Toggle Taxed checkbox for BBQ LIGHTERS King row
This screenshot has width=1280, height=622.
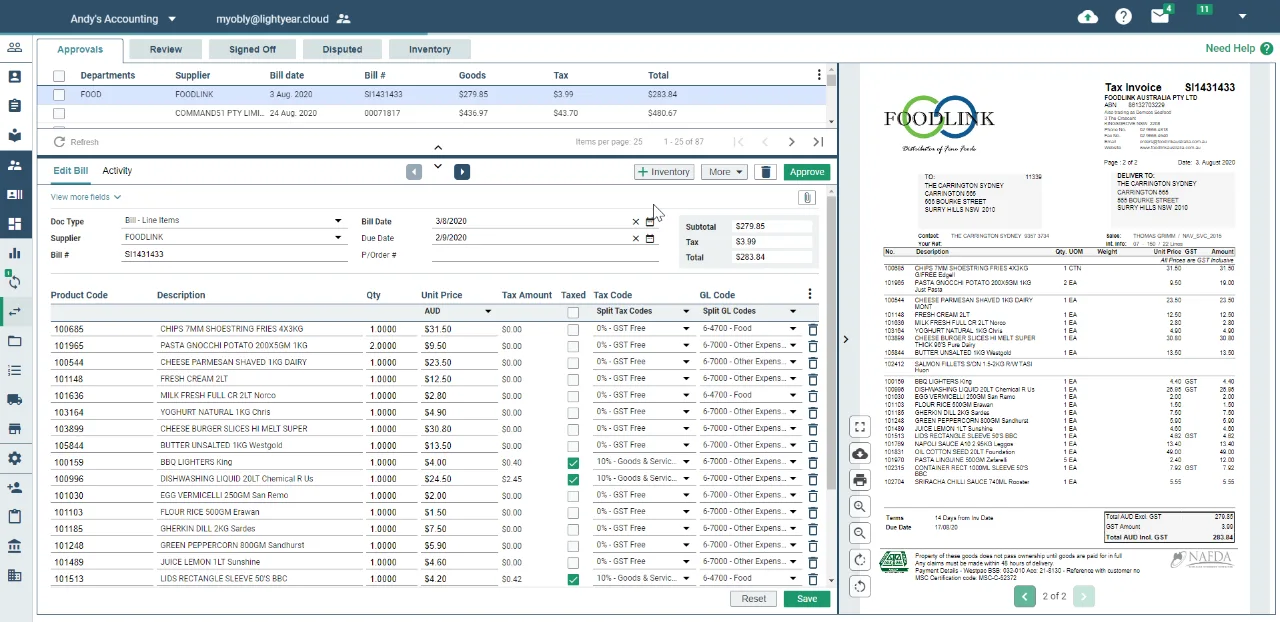pos(573,463)
